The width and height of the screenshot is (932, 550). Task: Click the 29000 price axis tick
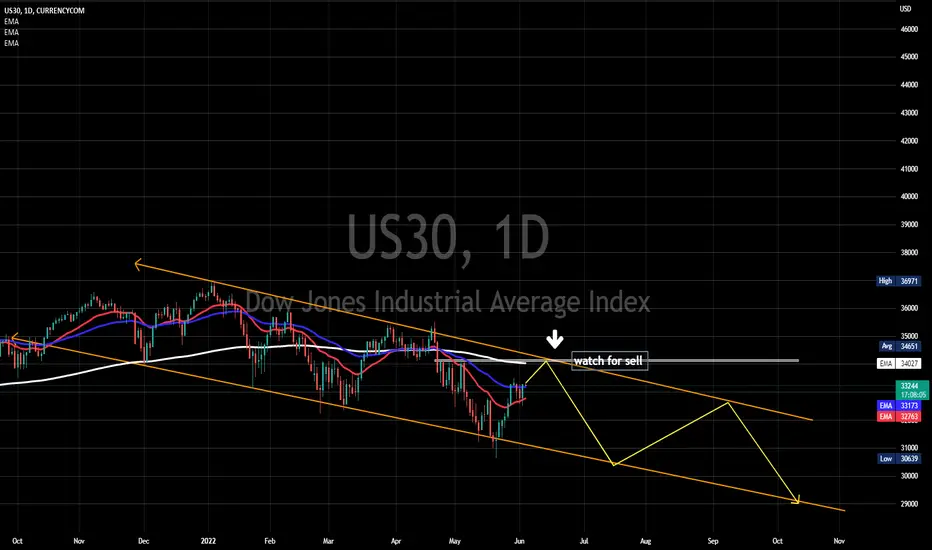[x=909, y=504]
